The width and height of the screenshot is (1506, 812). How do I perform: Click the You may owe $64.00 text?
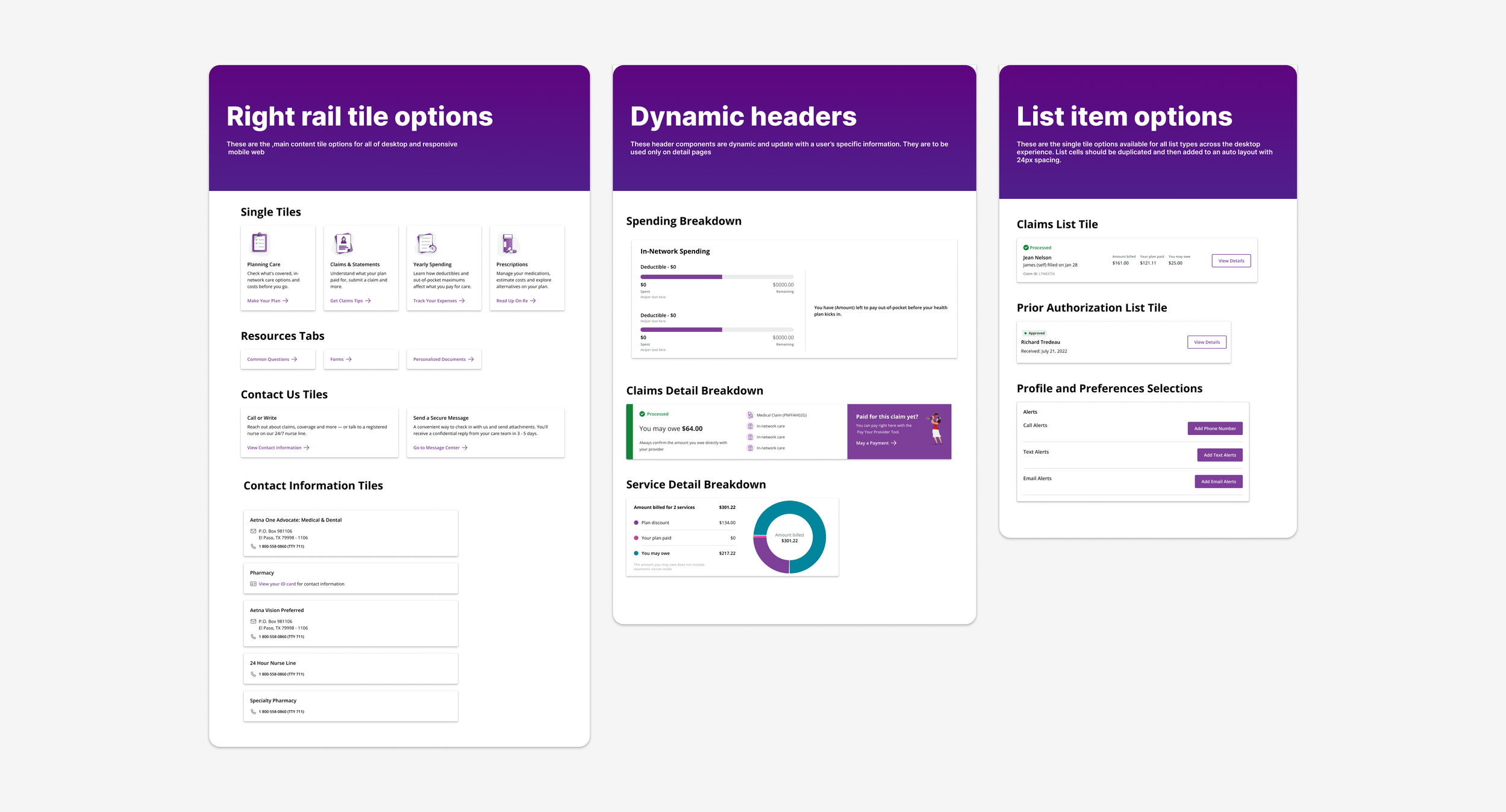click(x=670, y=429)
